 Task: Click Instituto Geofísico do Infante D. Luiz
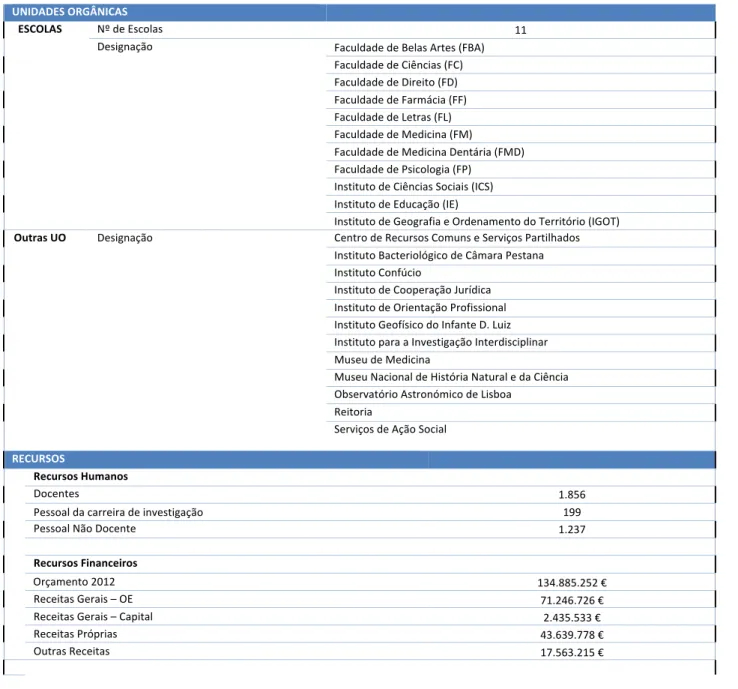coord(422,325)
